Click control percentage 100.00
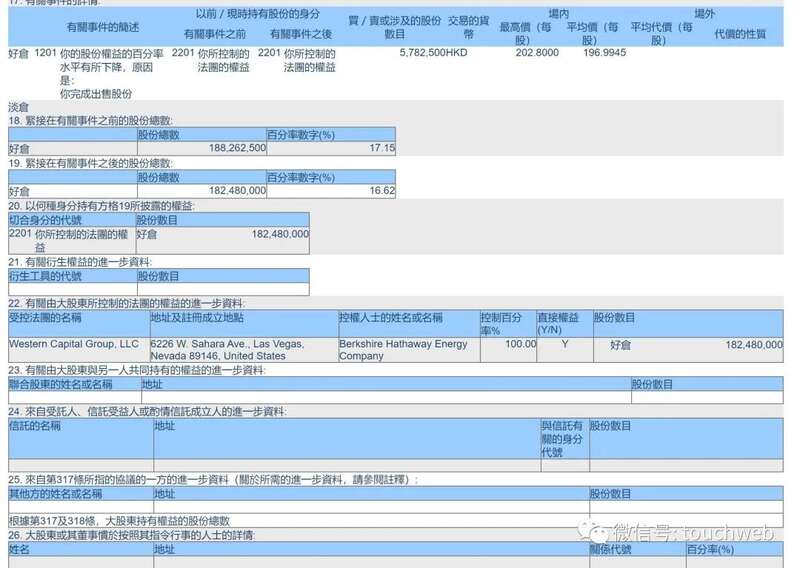800x568 pixels. (520, 344)
